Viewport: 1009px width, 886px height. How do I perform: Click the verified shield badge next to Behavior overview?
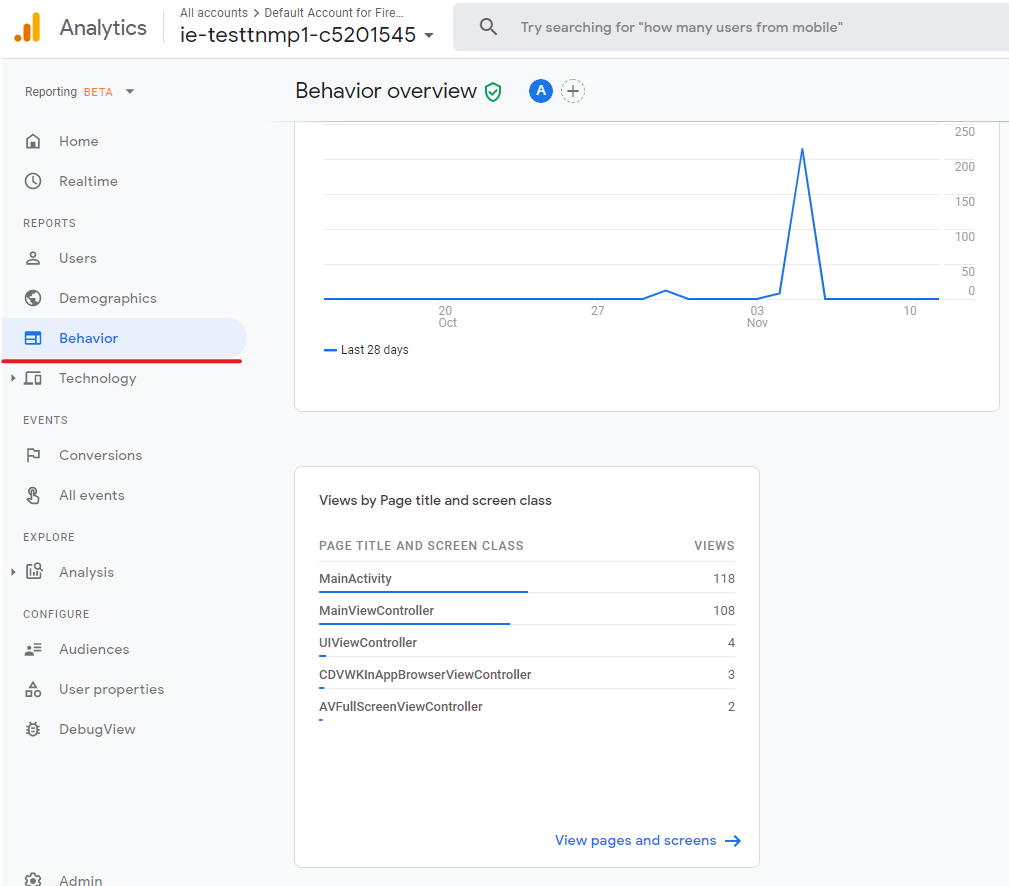point(493,91)
